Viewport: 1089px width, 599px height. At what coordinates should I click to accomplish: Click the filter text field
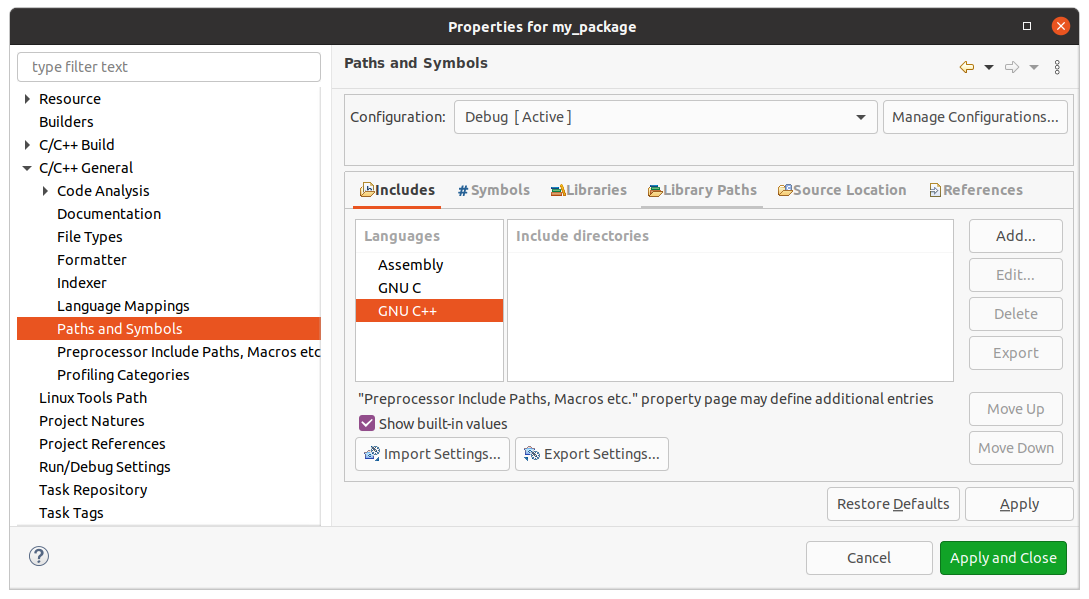[168, 66]
